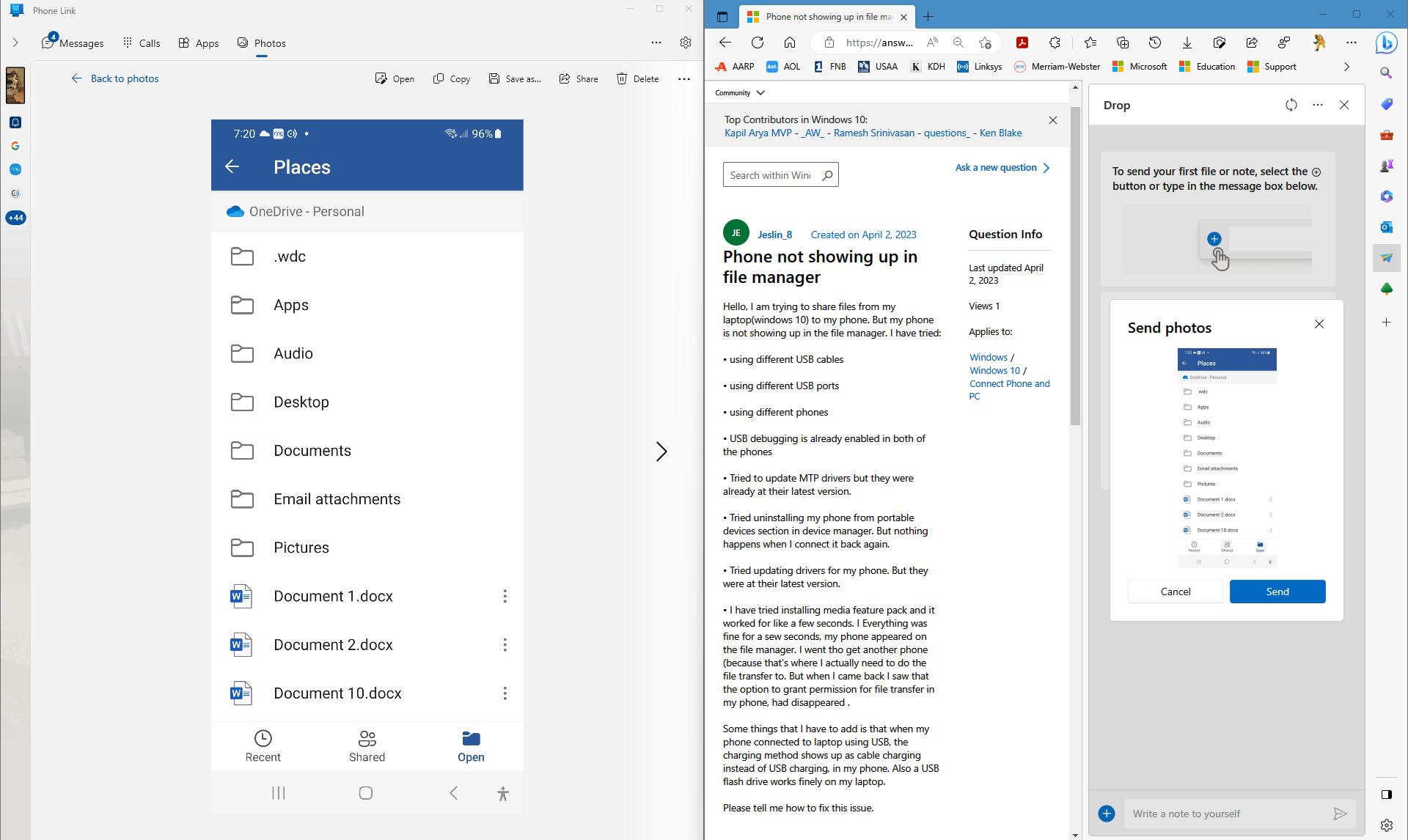Click Send button in Send photos
This screenshot has height=840, width=1408.
[1277, 592]
